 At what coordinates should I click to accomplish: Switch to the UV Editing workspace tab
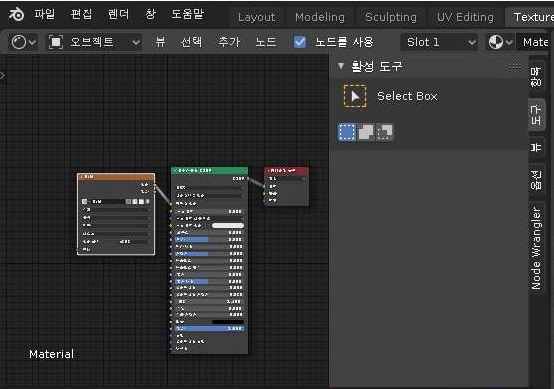click(x=465, y=17)
